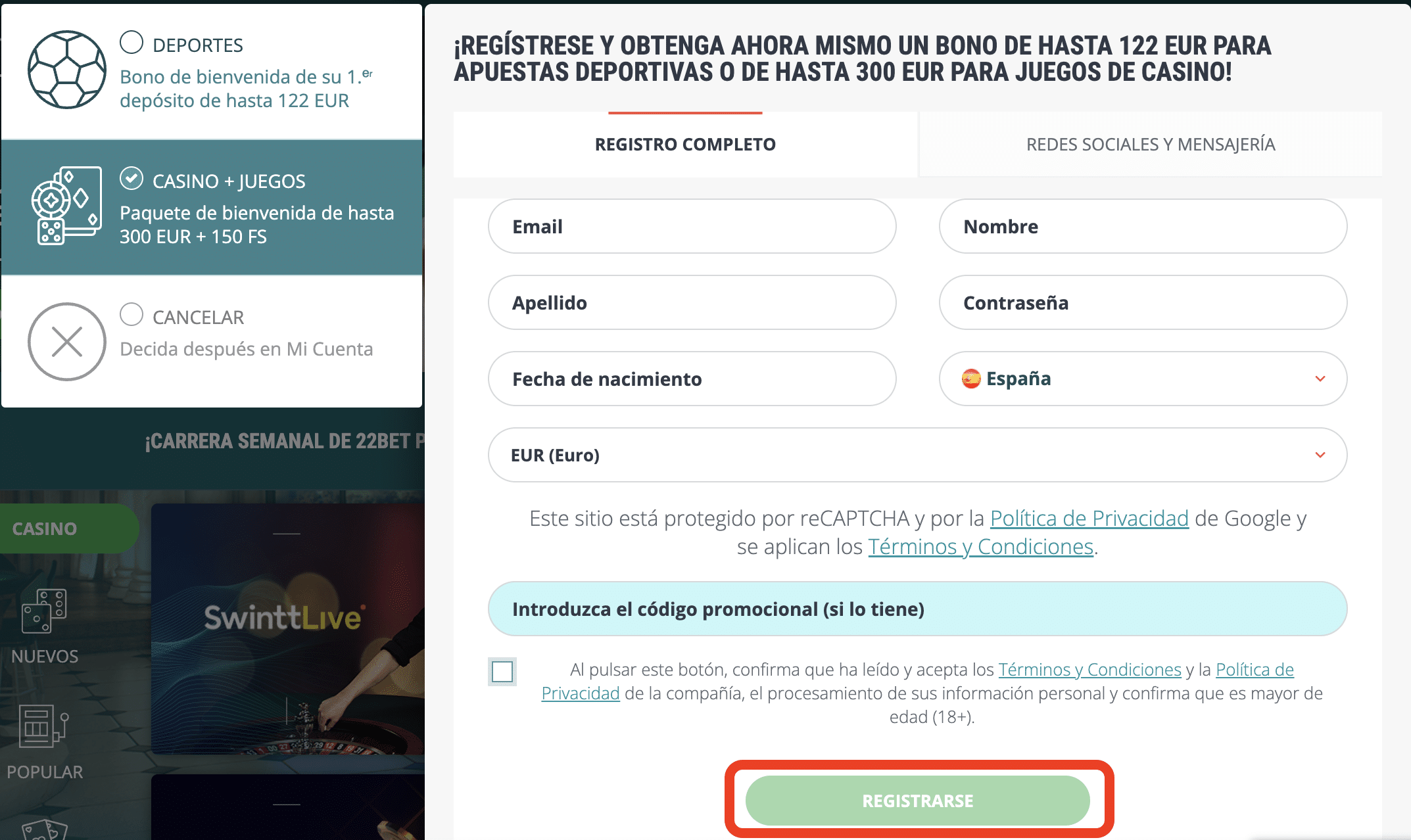Screen dimensions: 1411x840
Task: Switch to Redes Sociales y Mensajería tab
Action: [1151, 144]
